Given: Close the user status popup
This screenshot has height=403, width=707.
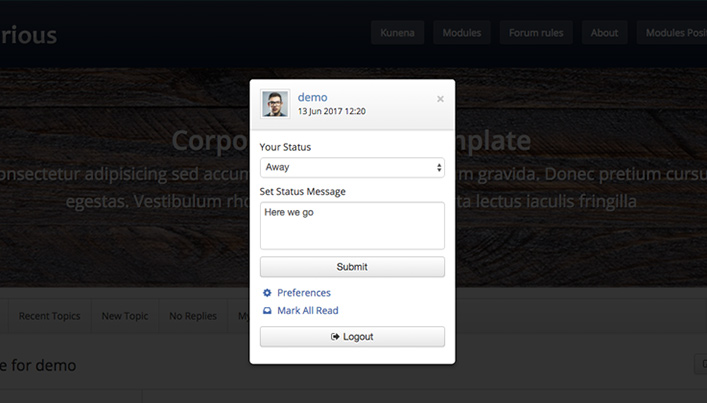Looking at the screenshot, I should 441,99.
